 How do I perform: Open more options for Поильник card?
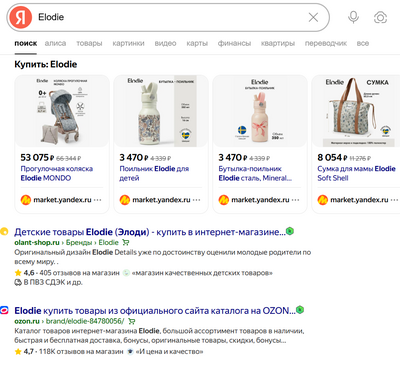[x=196, y=200]
